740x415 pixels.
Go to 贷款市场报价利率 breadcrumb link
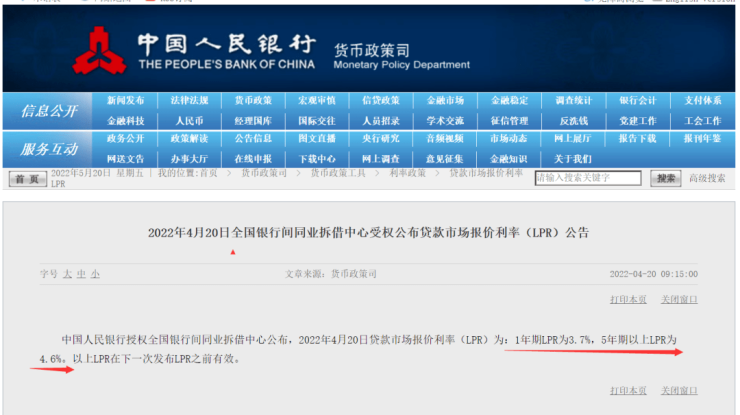486,173
